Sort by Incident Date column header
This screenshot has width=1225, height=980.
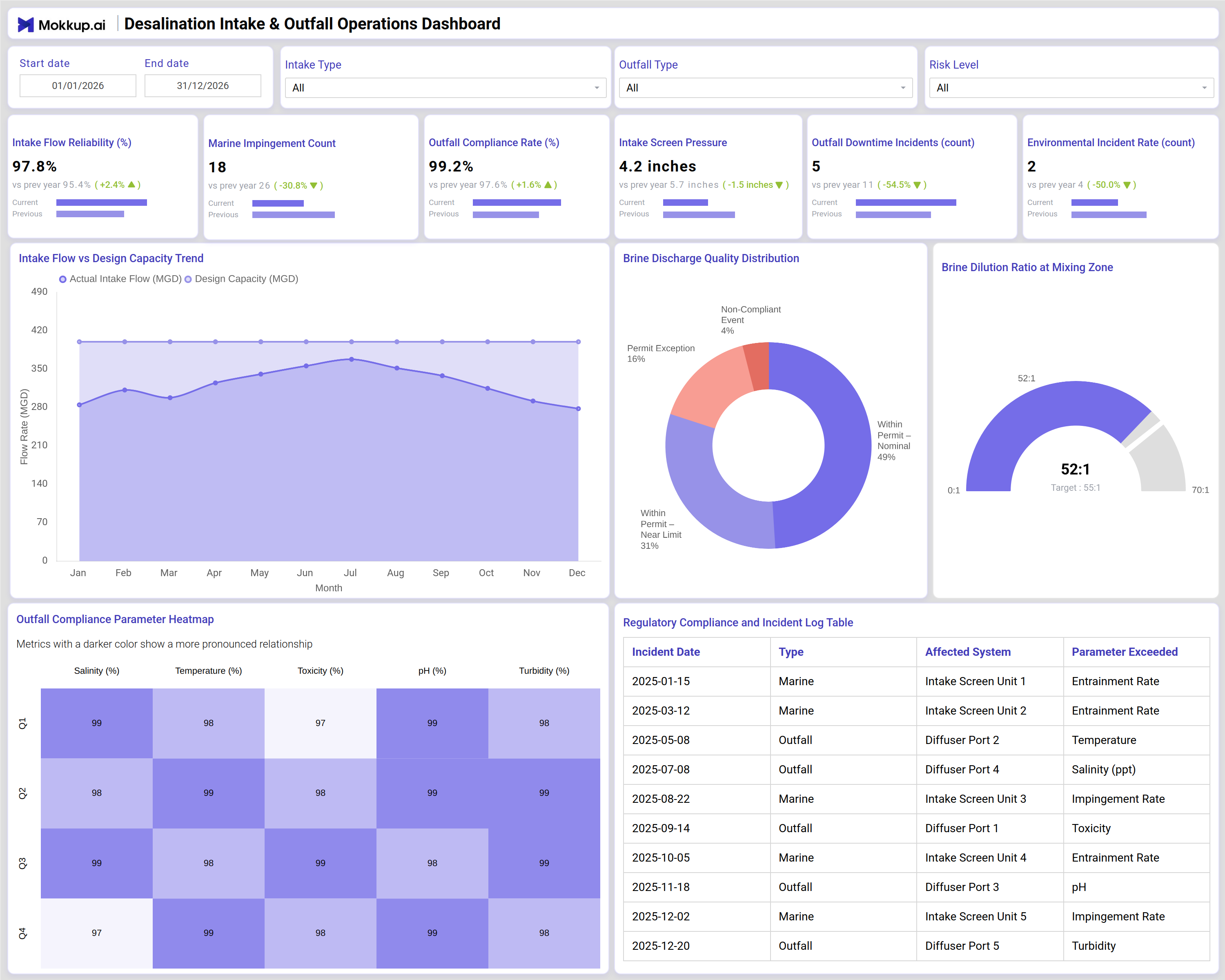pyautogui.click(x=666, y=652)
